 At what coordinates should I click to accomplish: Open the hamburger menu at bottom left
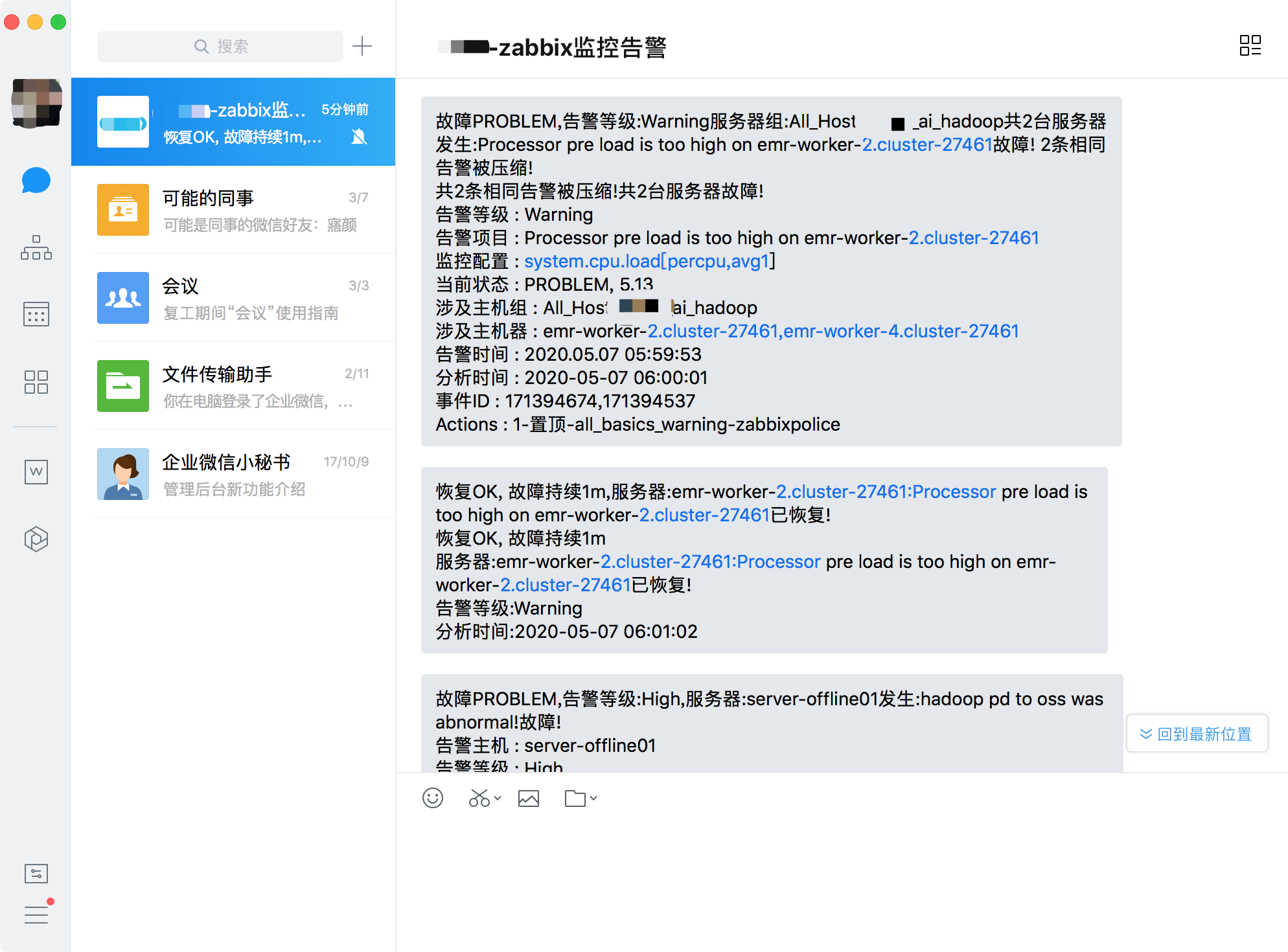pyautogui.click(x=36, y=915)
